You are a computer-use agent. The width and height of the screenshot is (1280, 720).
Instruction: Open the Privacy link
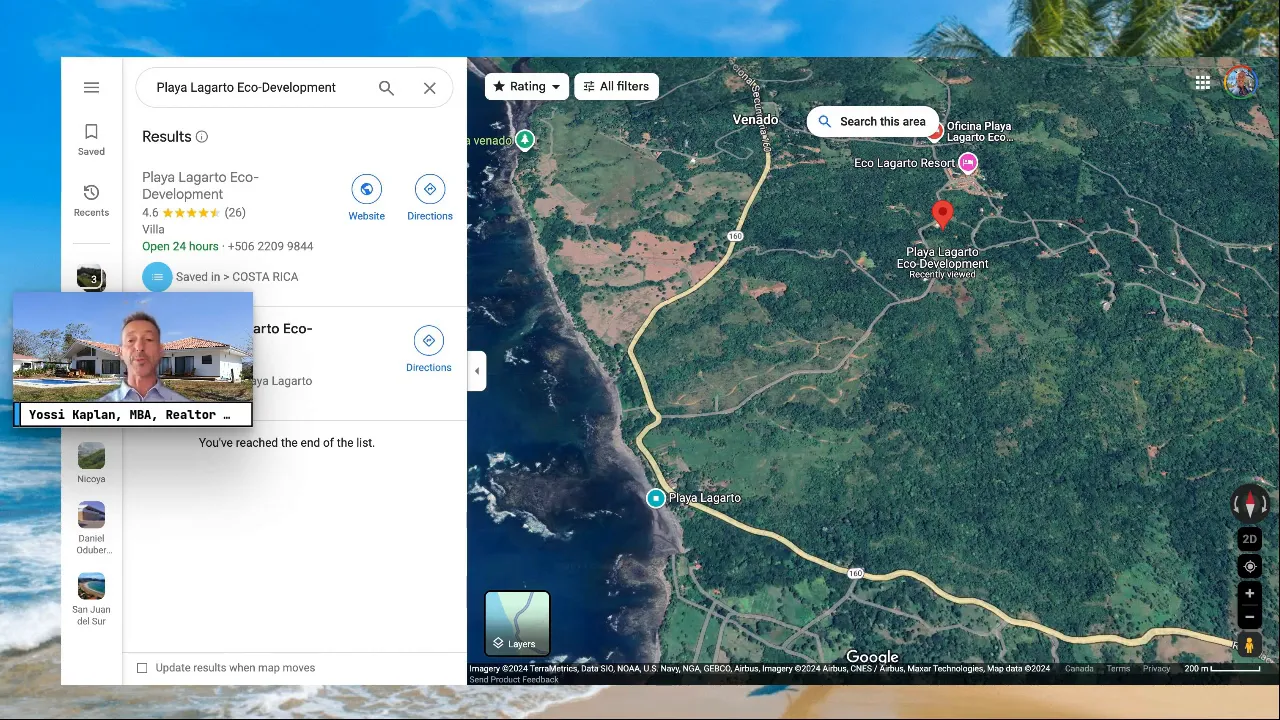1156,669
